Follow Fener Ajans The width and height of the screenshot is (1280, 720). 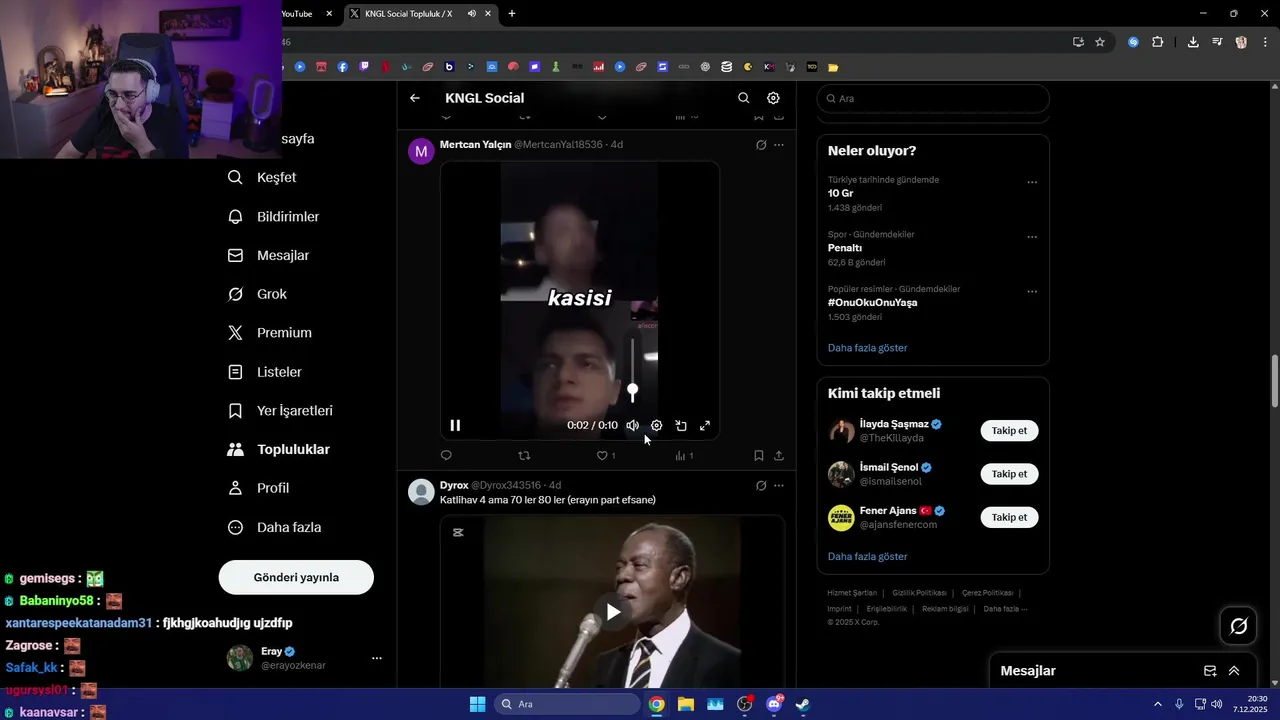(1009, 517)
